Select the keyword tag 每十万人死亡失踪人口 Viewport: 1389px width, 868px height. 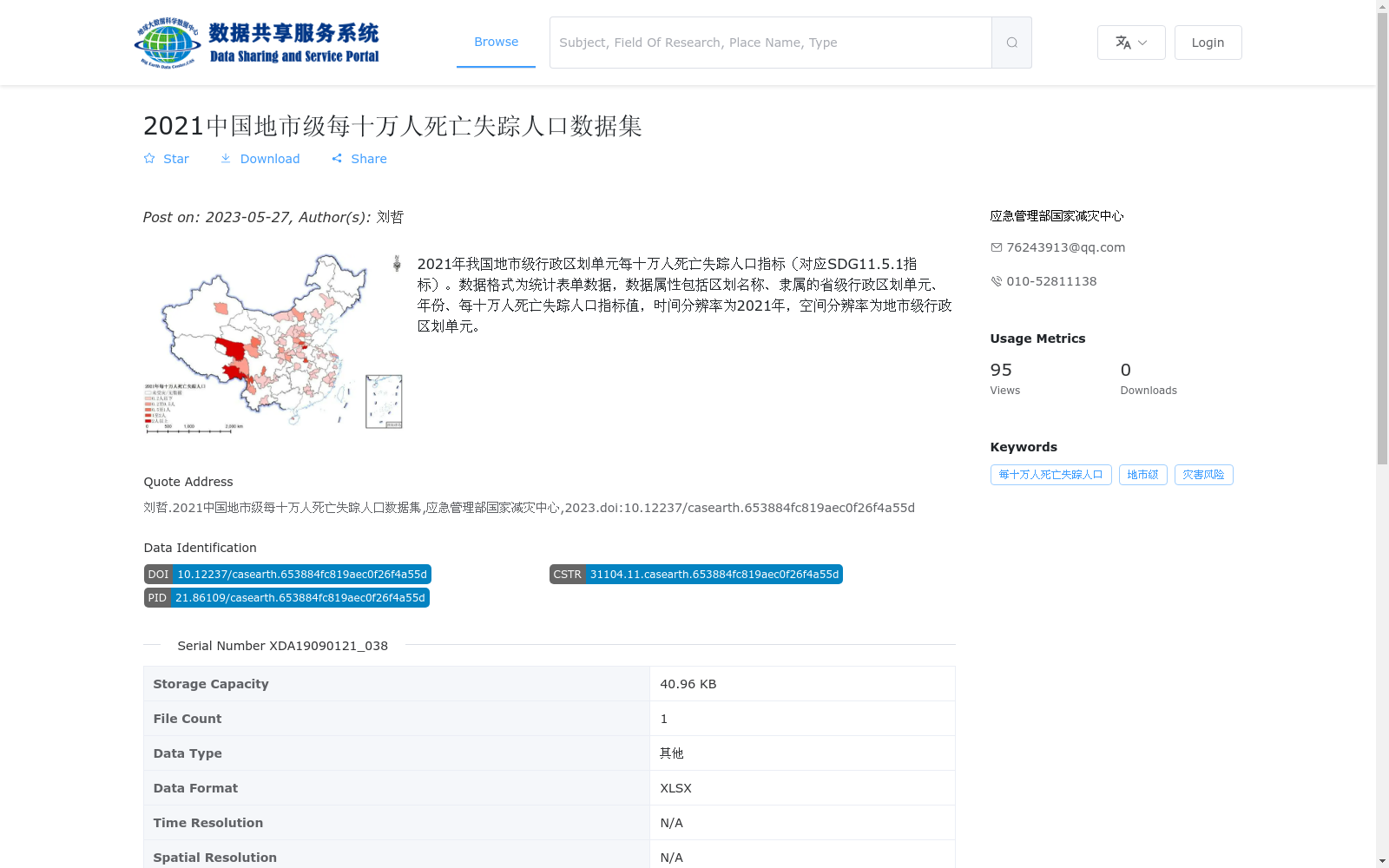coord(1050,475)
